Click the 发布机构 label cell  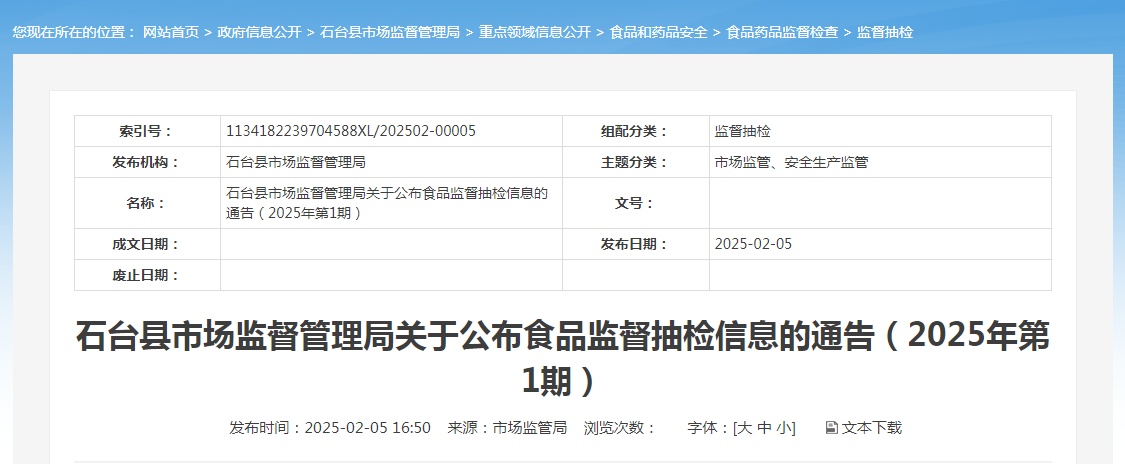(147, 162)
